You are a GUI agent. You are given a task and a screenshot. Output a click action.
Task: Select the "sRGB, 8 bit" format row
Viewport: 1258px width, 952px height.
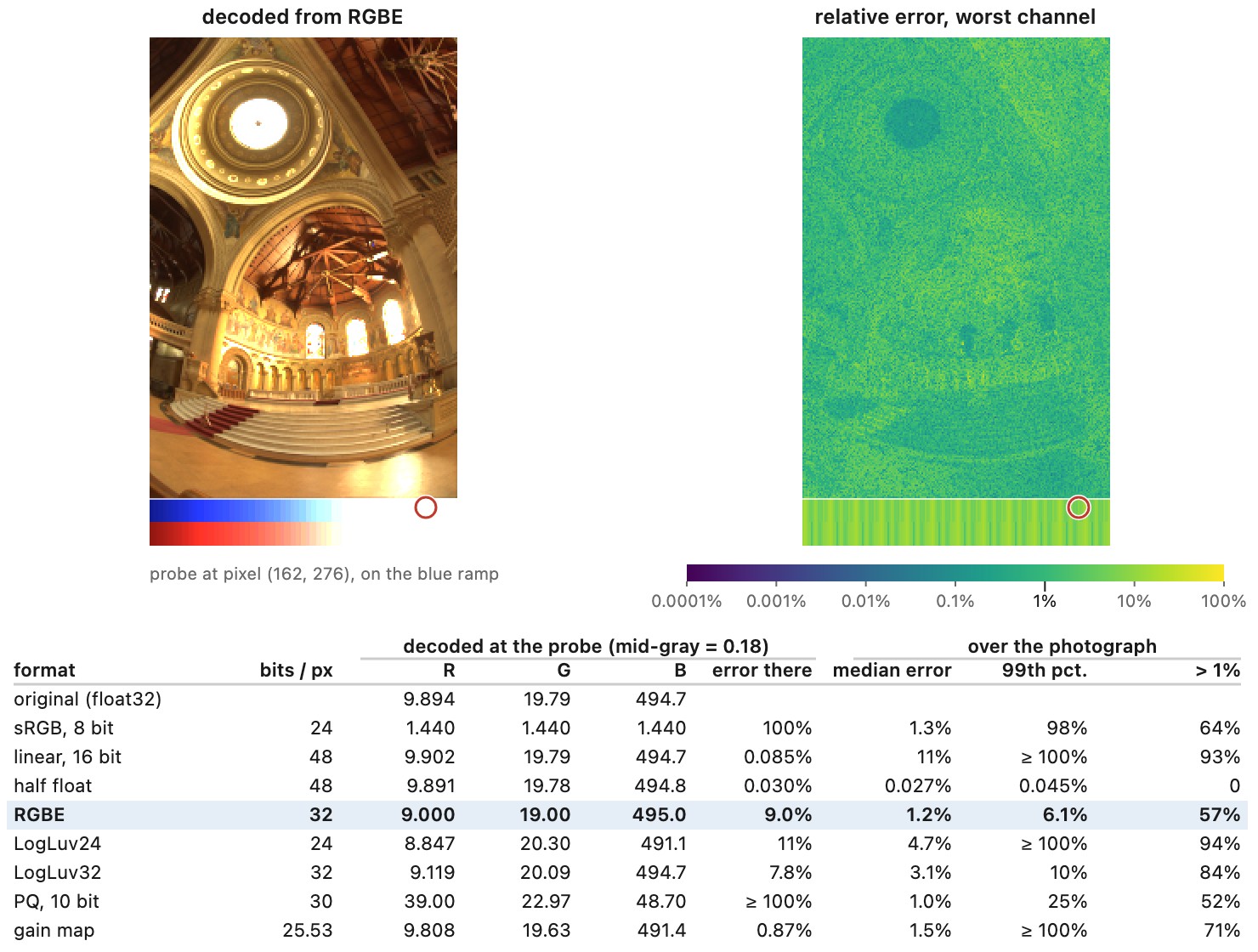click(x=627, y=728)
